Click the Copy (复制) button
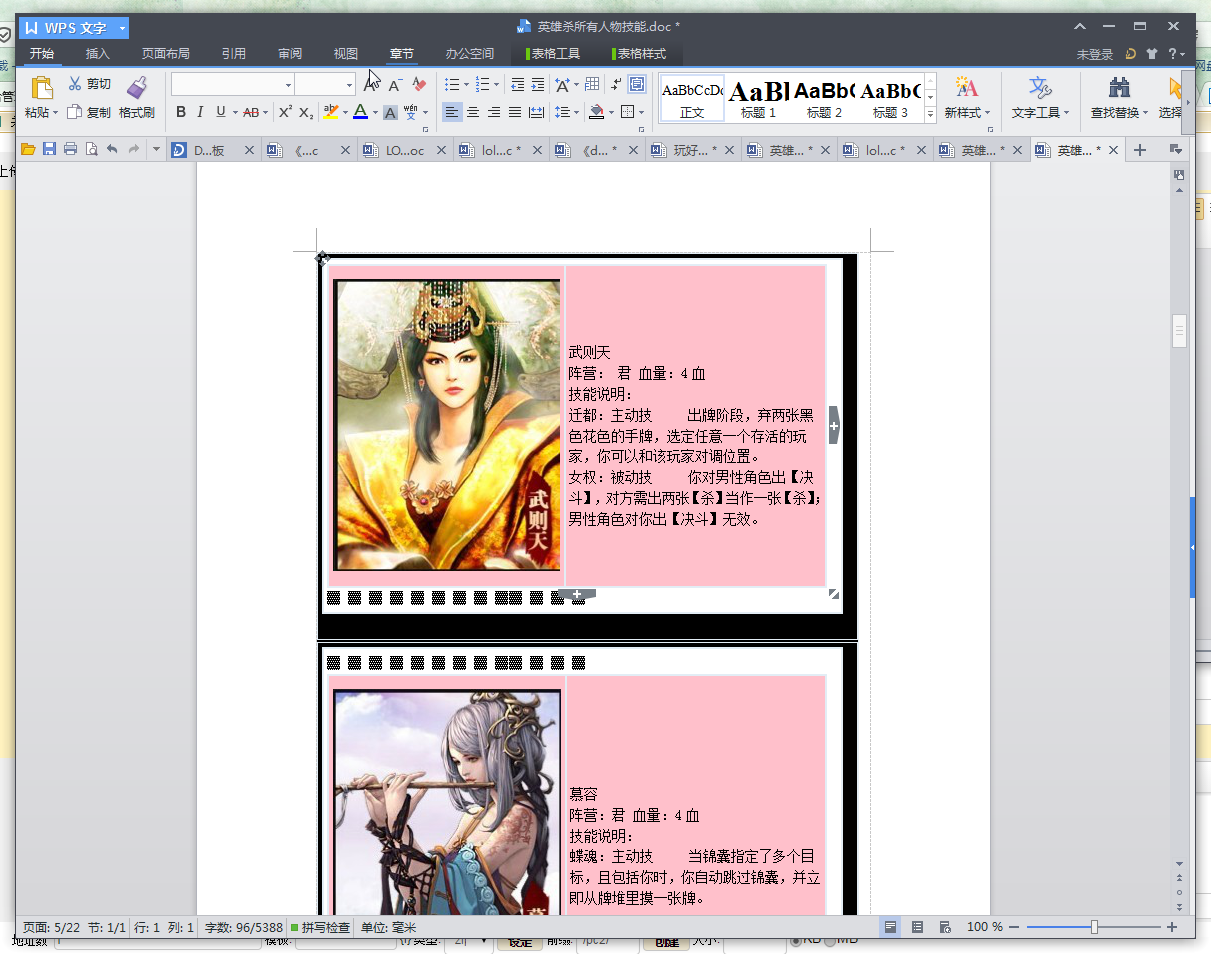 point(89,113)
